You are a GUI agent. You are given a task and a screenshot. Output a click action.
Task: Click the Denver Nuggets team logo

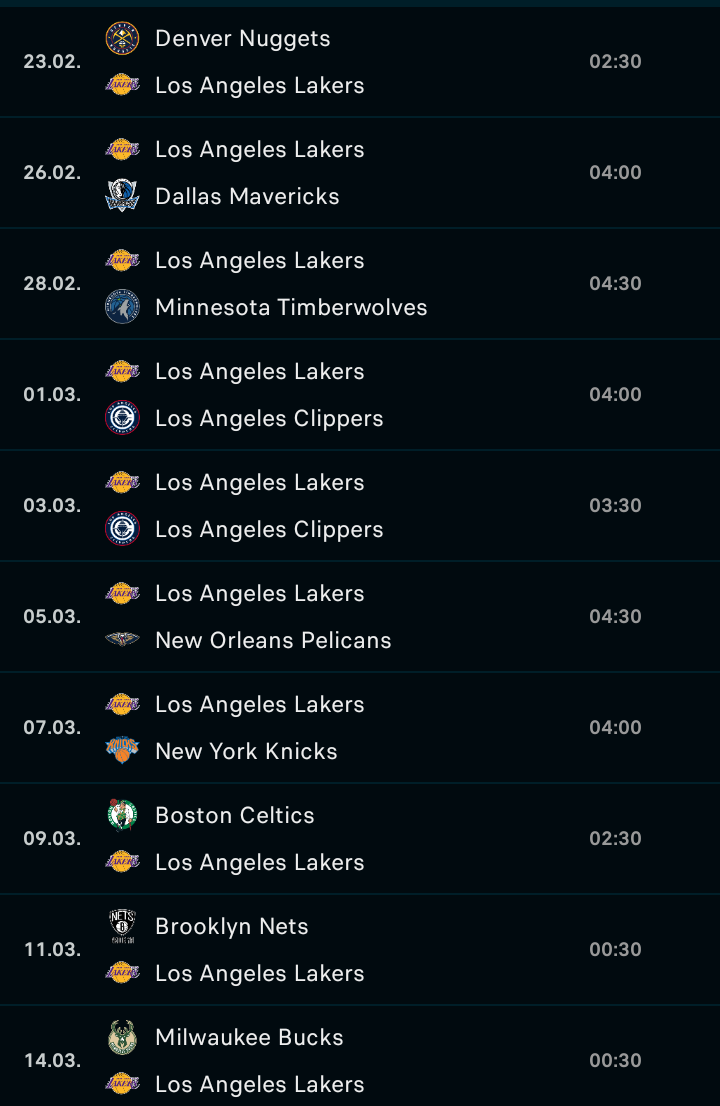[122, 39]
